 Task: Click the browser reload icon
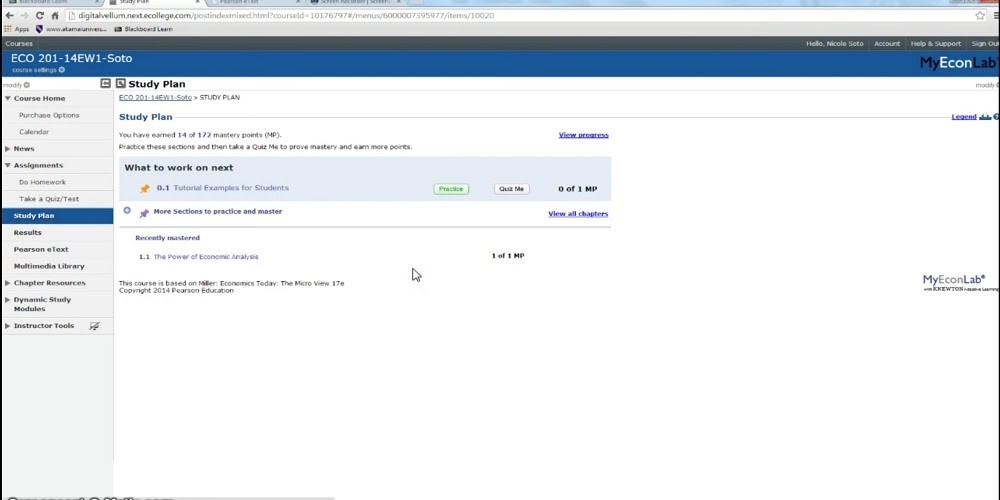tap(39, 16)
